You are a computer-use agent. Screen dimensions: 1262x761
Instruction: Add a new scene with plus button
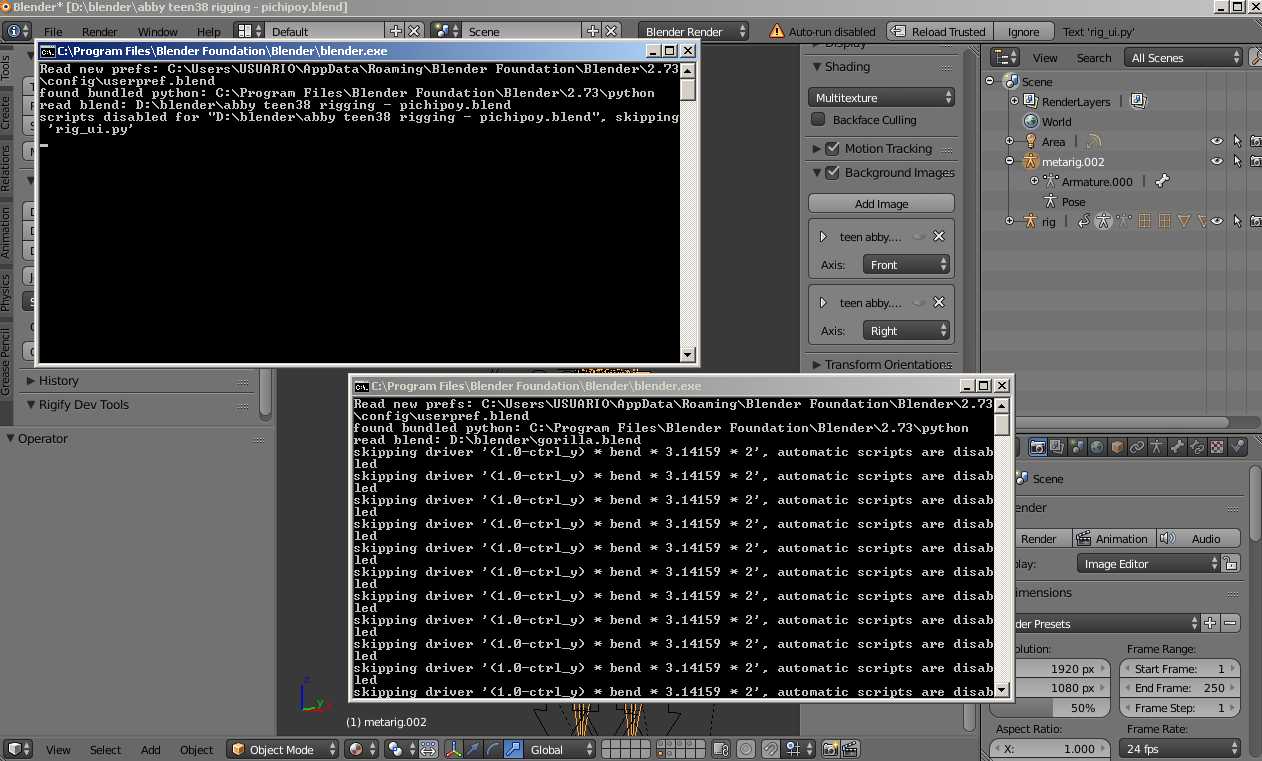pos(593,32)
